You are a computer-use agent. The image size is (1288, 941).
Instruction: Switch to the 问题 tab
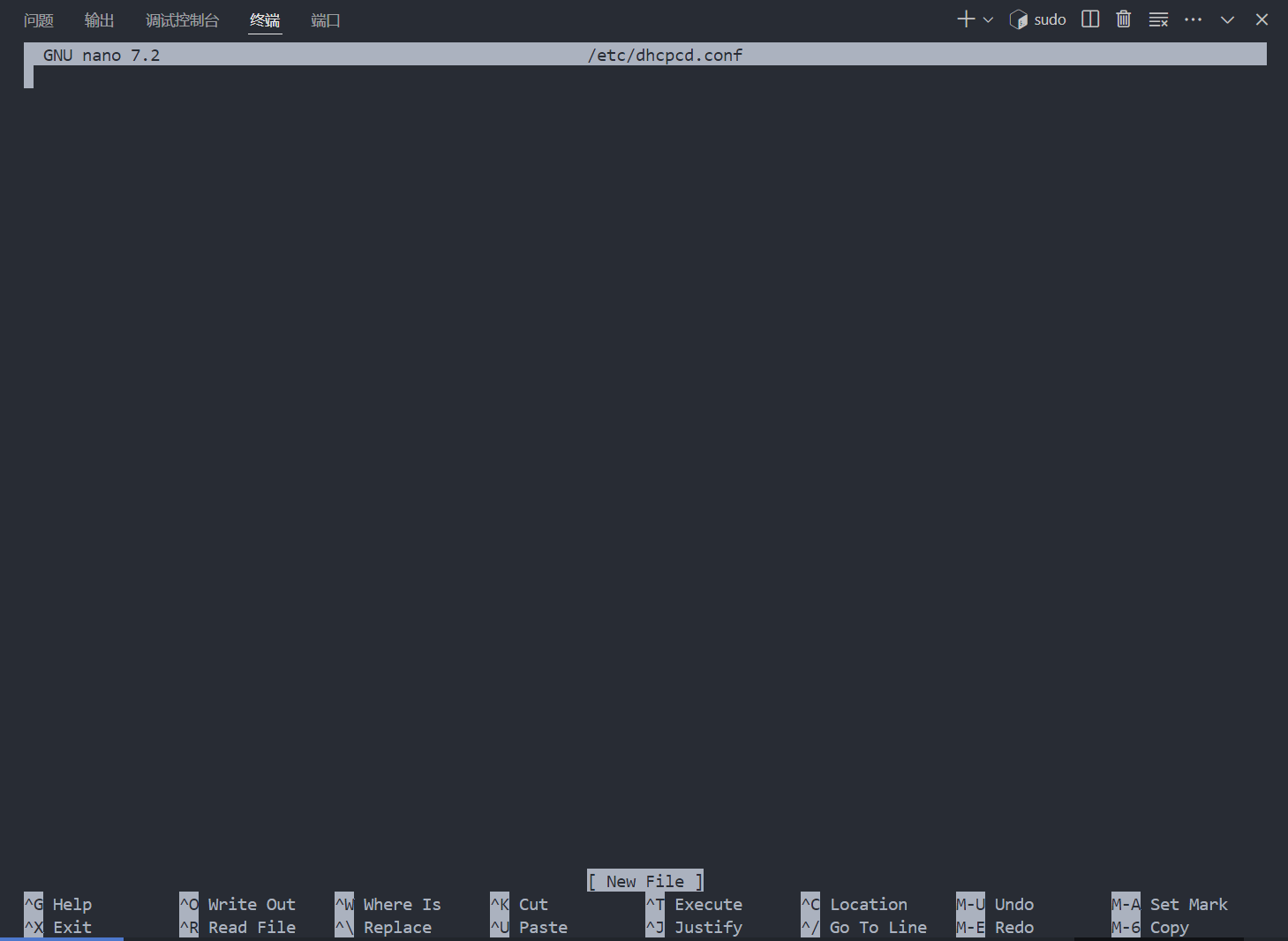pyautogui.click(x=39, y=20)
